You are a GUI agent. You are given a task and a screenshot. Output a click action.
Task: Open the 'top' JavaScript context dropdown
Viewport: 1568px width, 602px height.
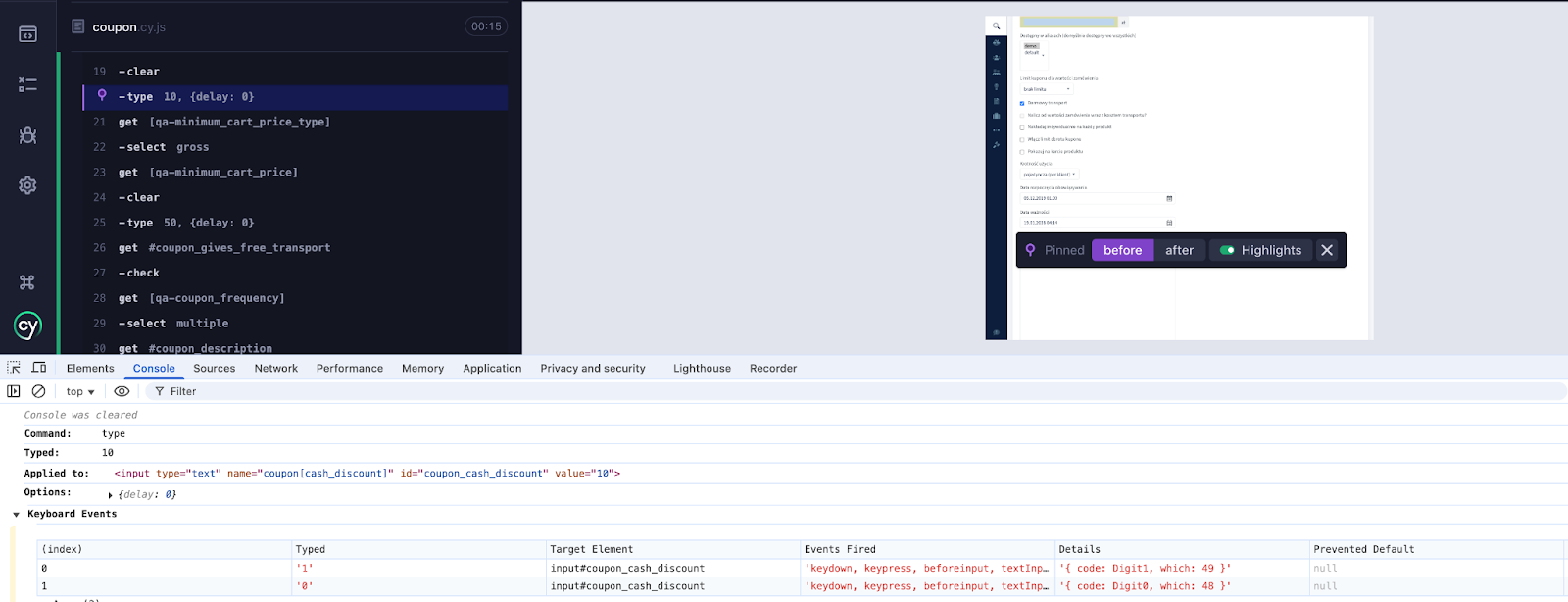tap(80, 392)
